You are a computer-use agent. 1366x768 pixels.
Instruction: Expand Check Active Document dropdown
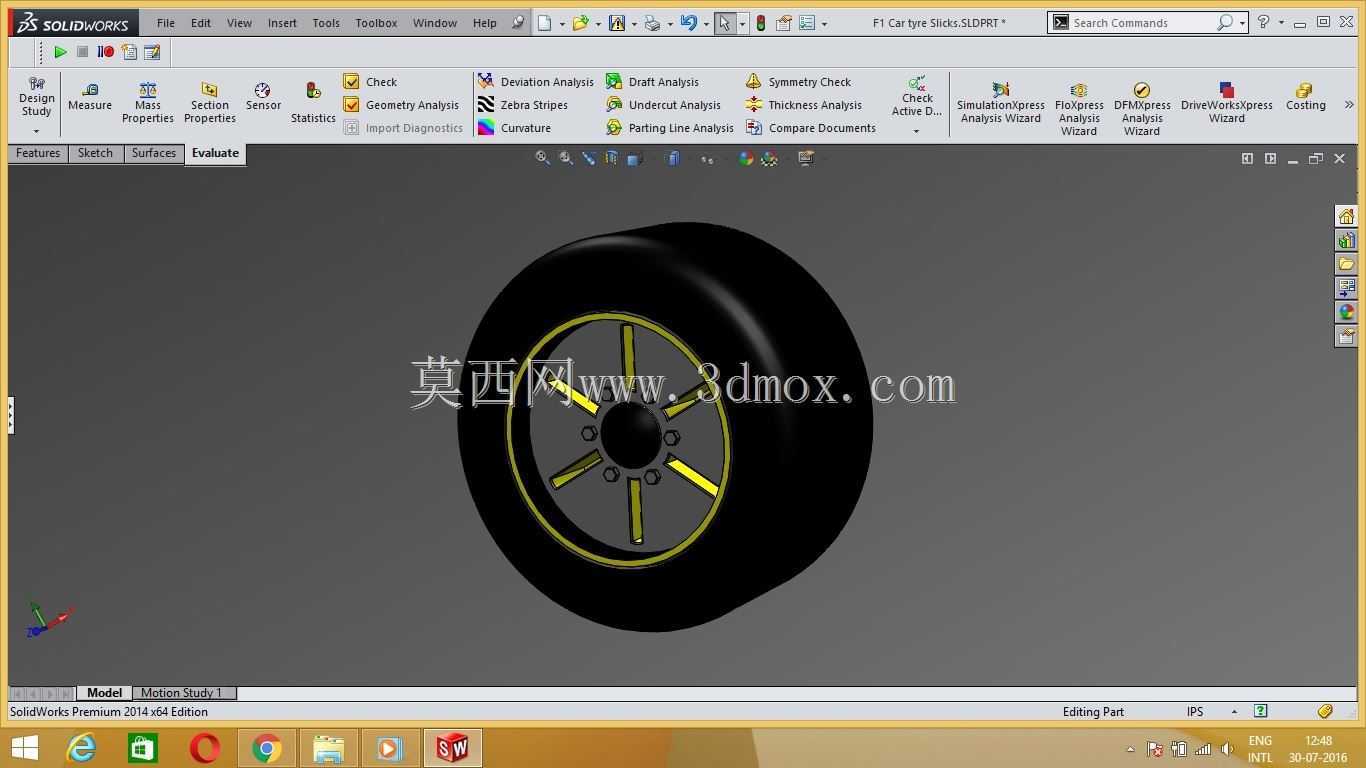tap(916, 132)
